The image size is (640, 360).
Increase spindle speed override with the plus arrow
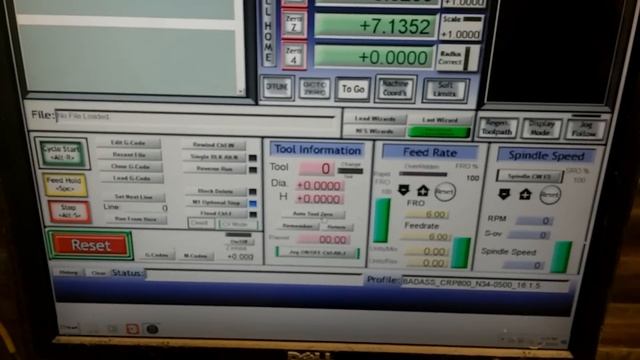[x=525, y=194]
